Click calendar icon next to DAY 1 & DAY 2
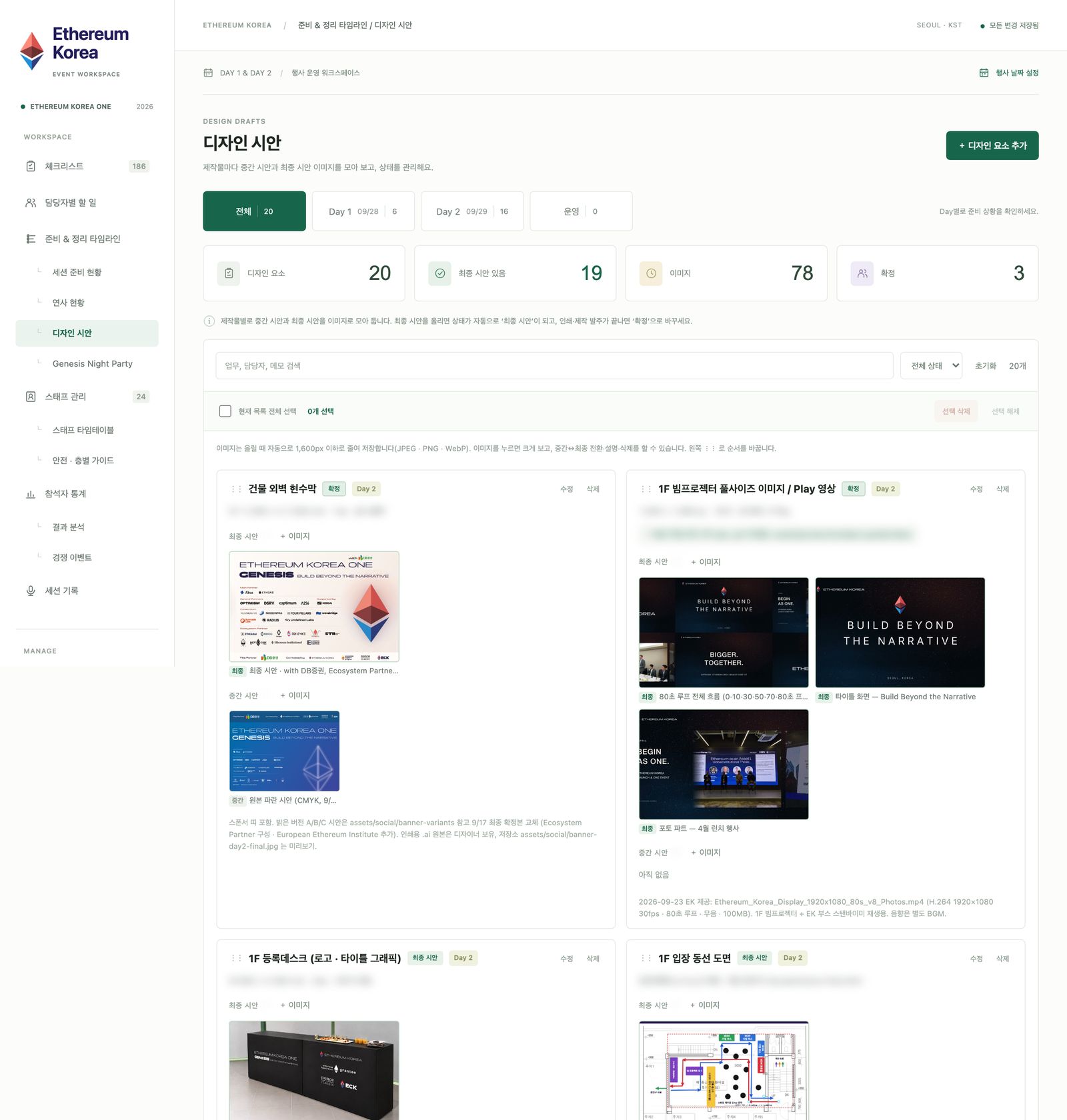 click(x=208, y=73)
